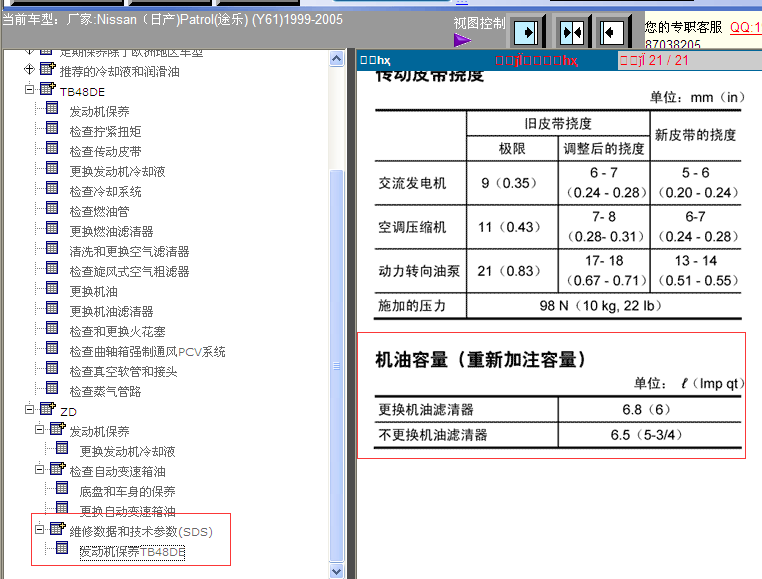Click the page icon beside 更换机油
Screen dimensions: 762x579
52,287
